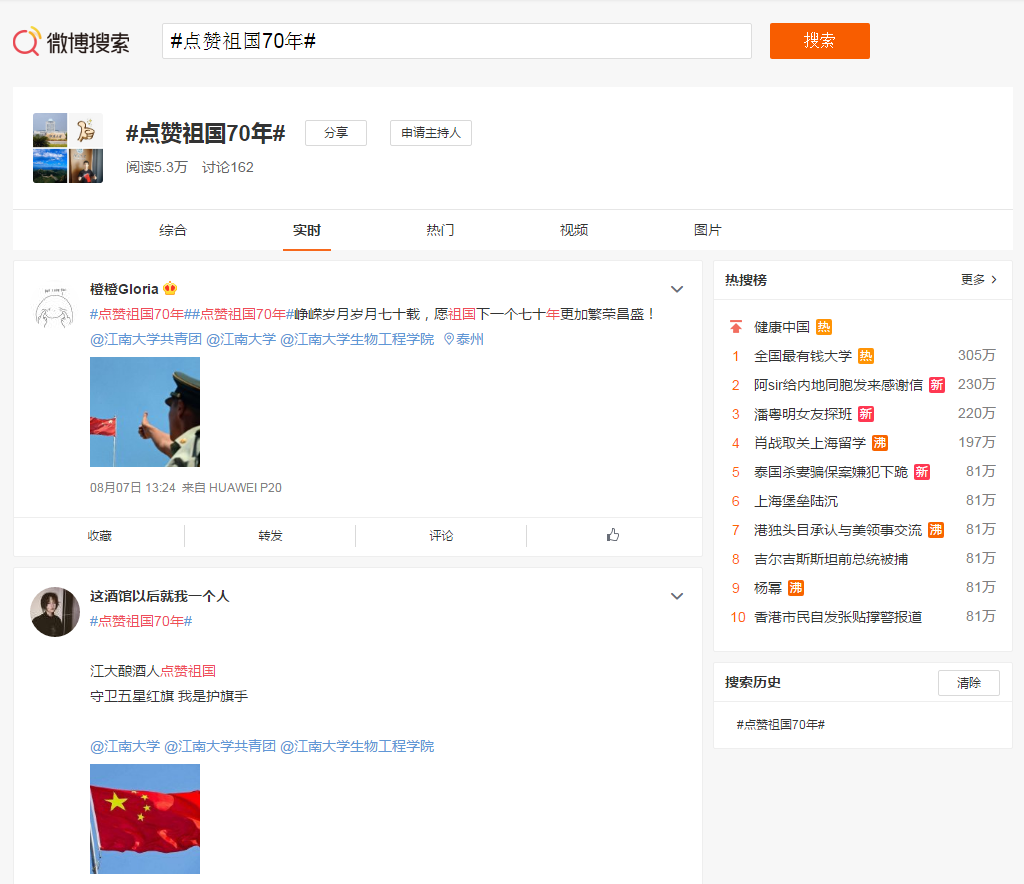Screen dimensions: 1024x884
Task: Select the 综合 tab
Action: click(x=173, y=230)
